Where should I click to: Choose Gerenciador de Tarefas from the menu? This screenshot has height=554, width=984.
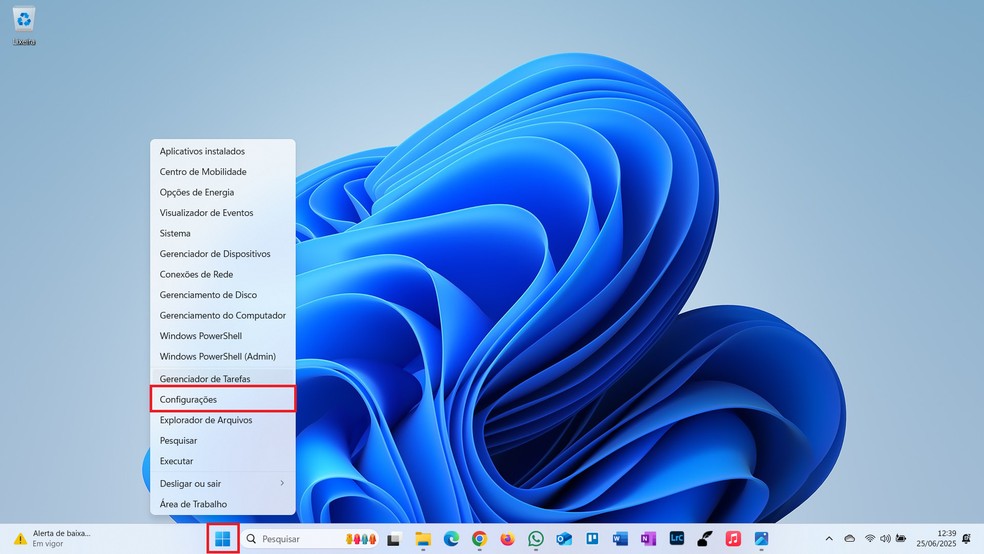(x=222, y=379)
